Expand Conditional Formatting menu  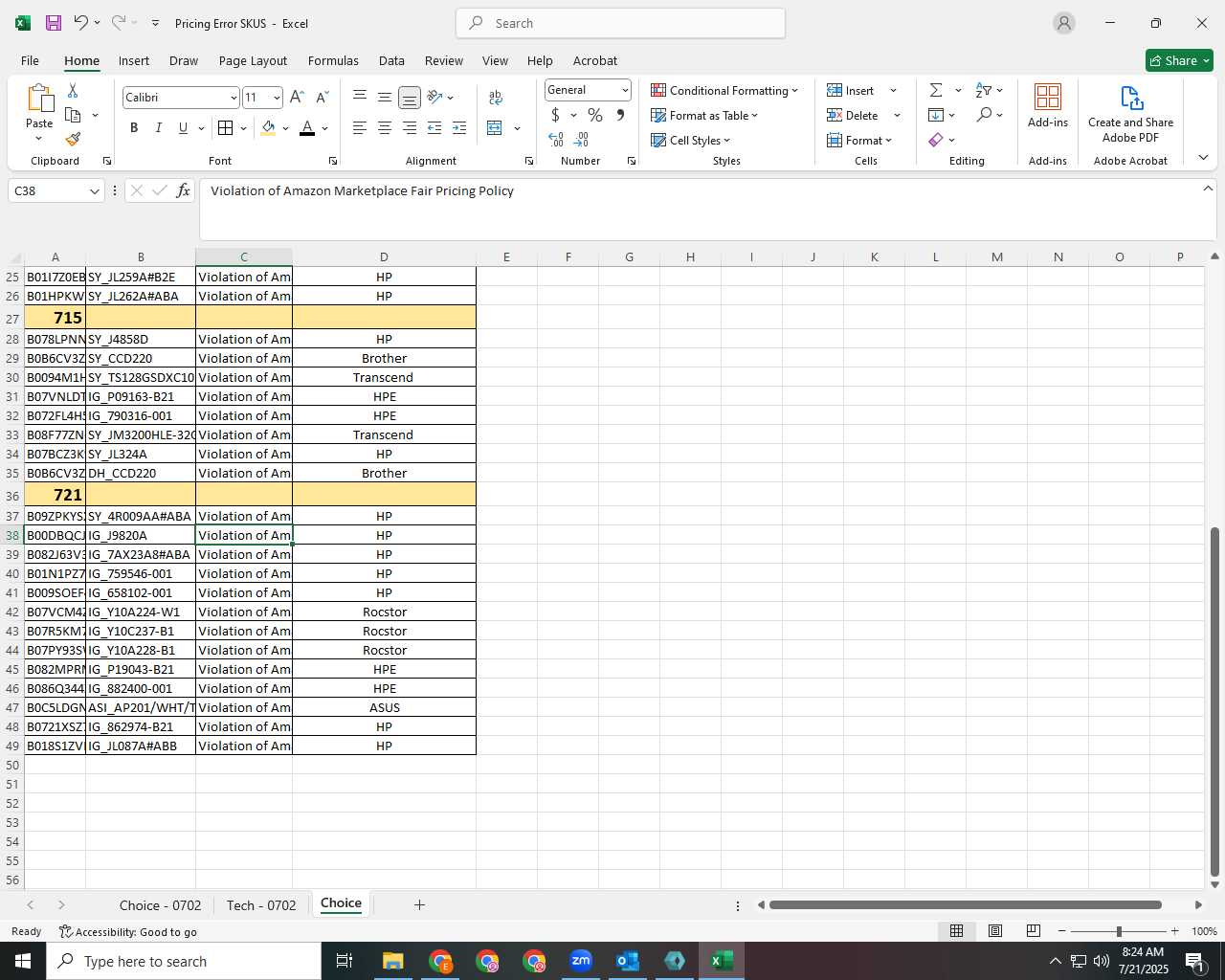pos(724,90)
